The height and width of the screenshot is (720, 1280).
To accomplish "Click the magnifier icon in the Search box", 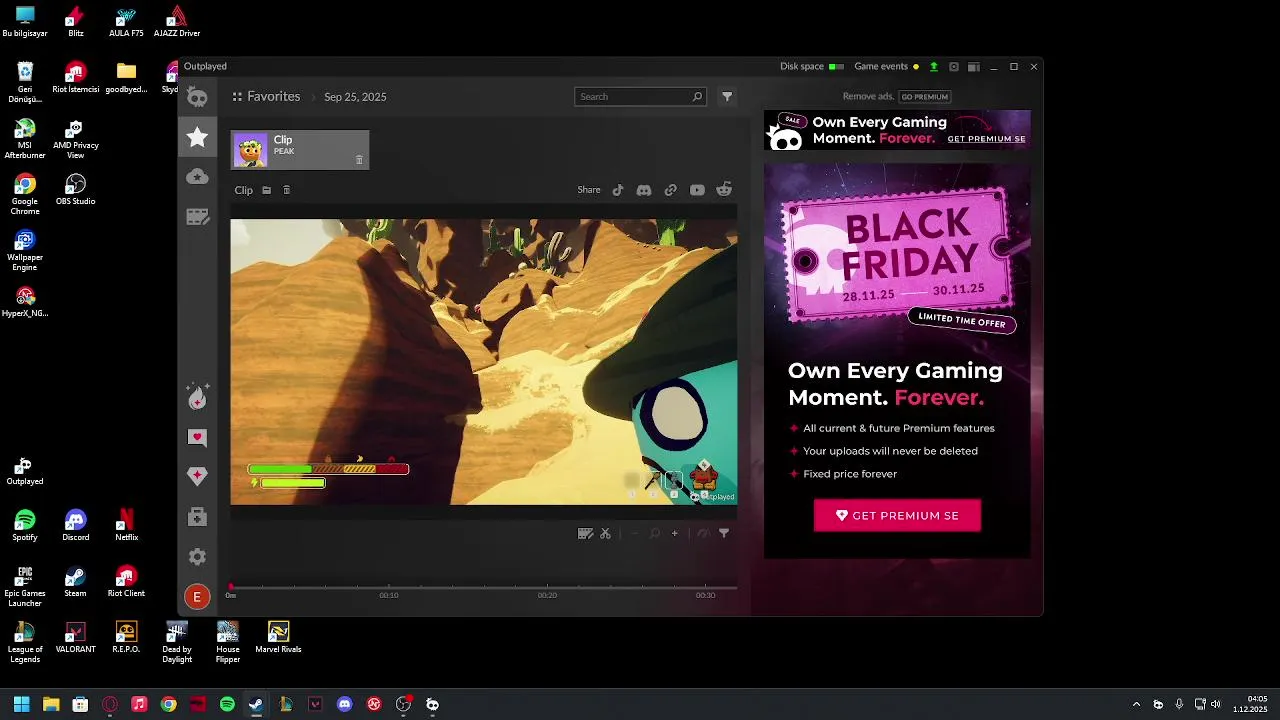I will (697, 97).
